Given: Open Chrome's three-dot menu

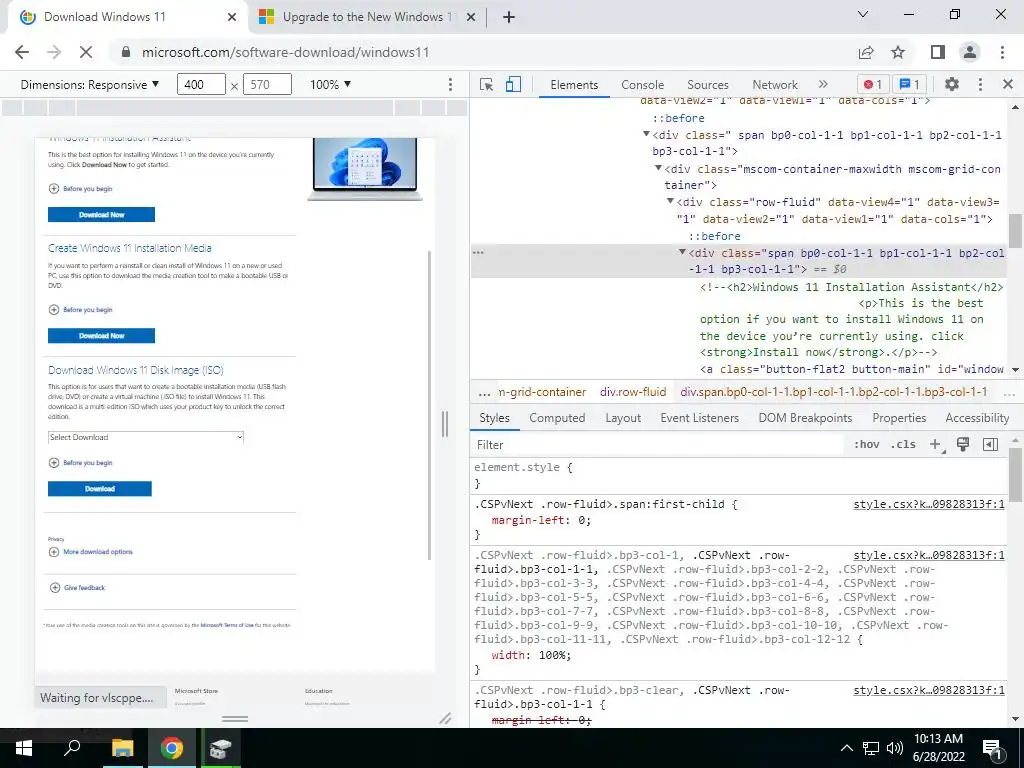Looking at the screenshot, I should coord(1002,52).
